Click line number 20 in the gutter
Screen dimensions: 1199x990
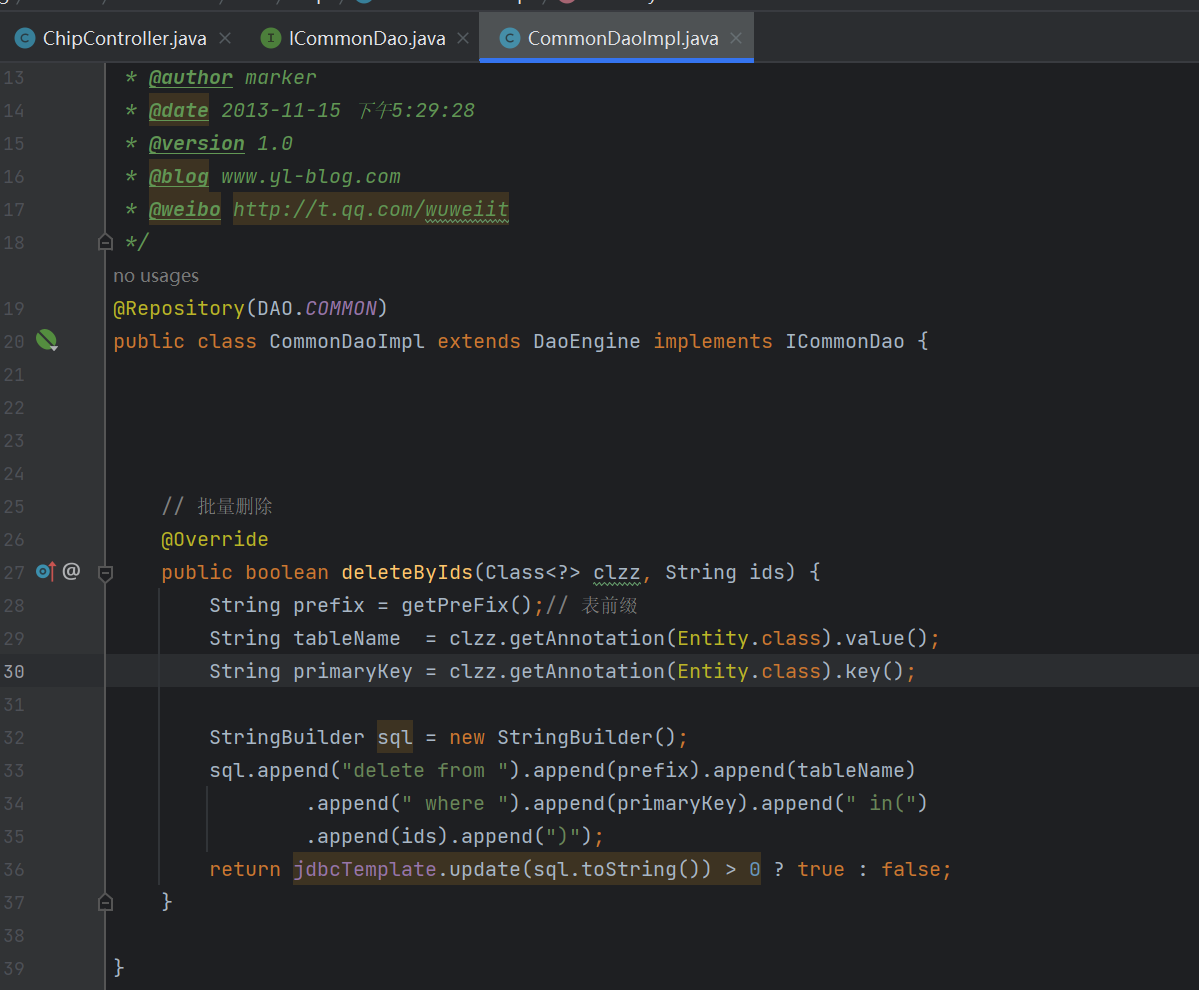[14, 342]
